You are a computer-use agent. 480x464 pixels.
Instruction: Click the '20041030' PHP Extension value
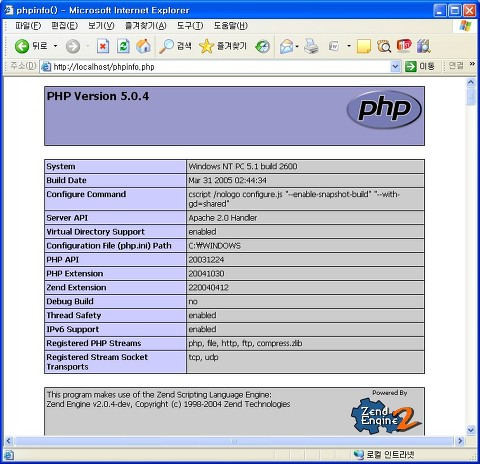click(x=206, y=274)
